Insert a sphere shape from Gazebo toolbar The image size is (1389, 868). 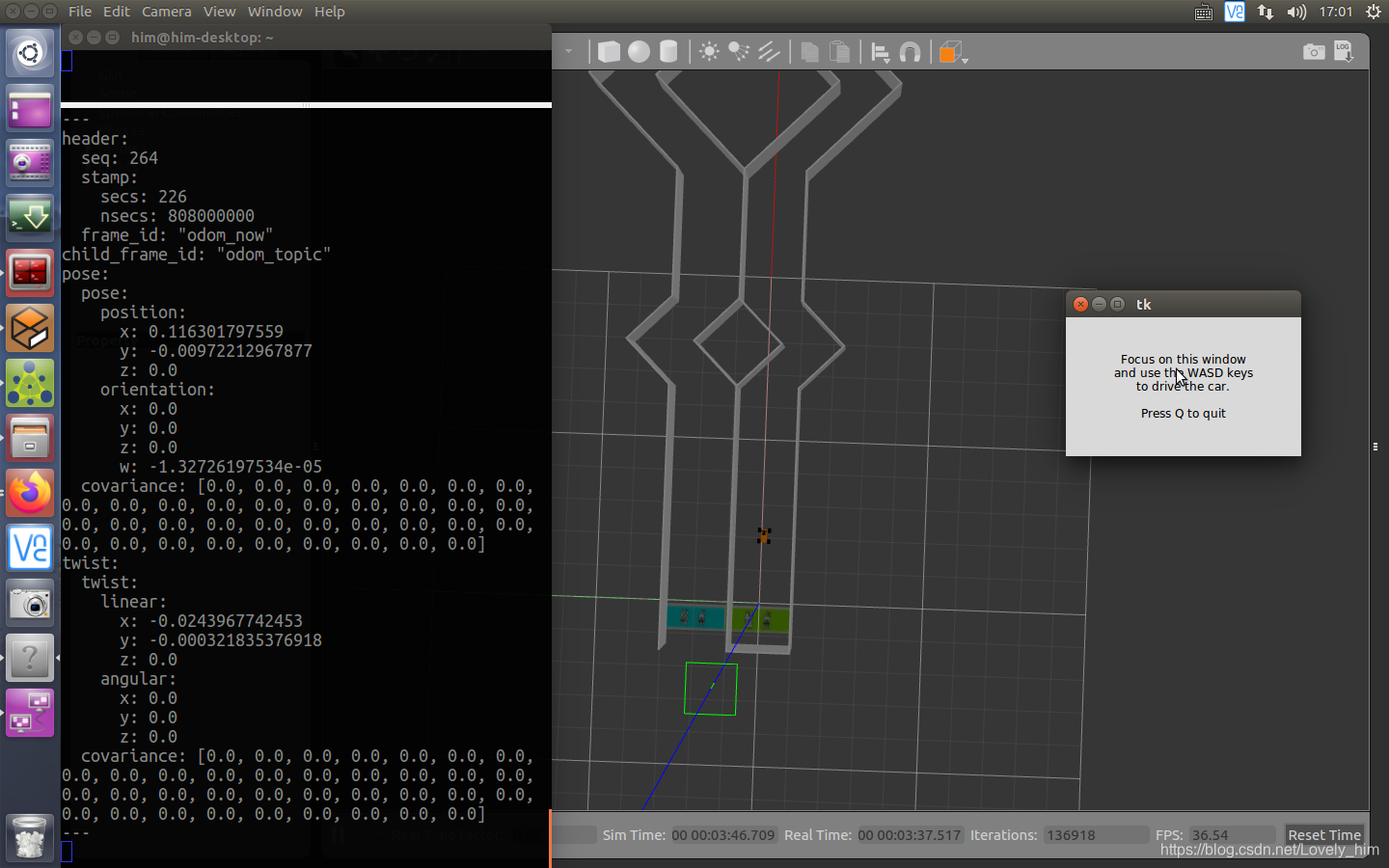coord(639,51)
